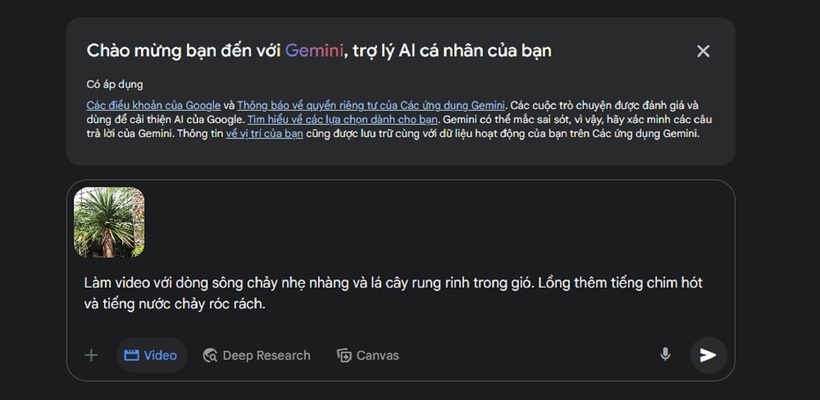
Task: Click the microphone voice input icon
Action: click(x=665, y=355)
